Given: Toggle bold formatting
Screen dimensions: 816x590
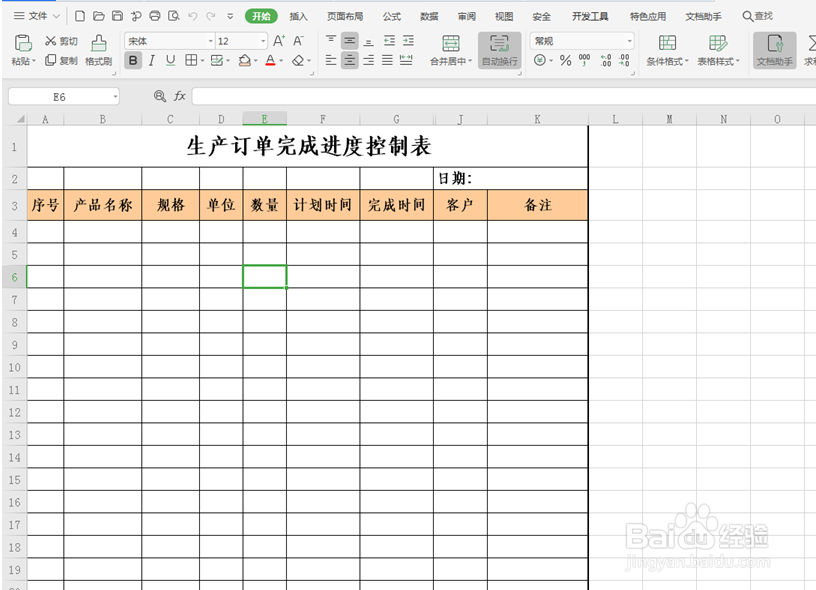Looking at the screenshot, I should 133,61.
